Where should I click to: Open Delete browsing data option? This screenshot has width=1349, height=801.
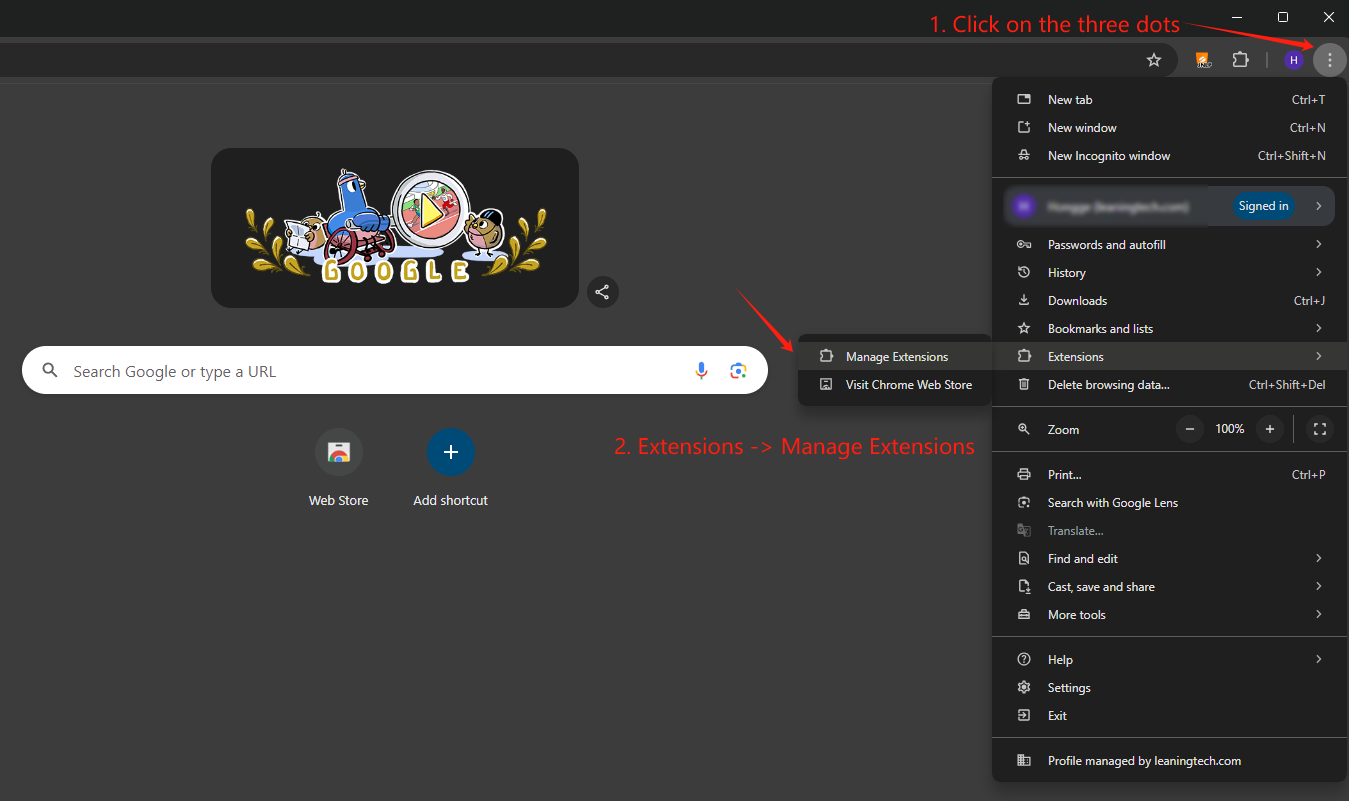[x=1108, y=385]
